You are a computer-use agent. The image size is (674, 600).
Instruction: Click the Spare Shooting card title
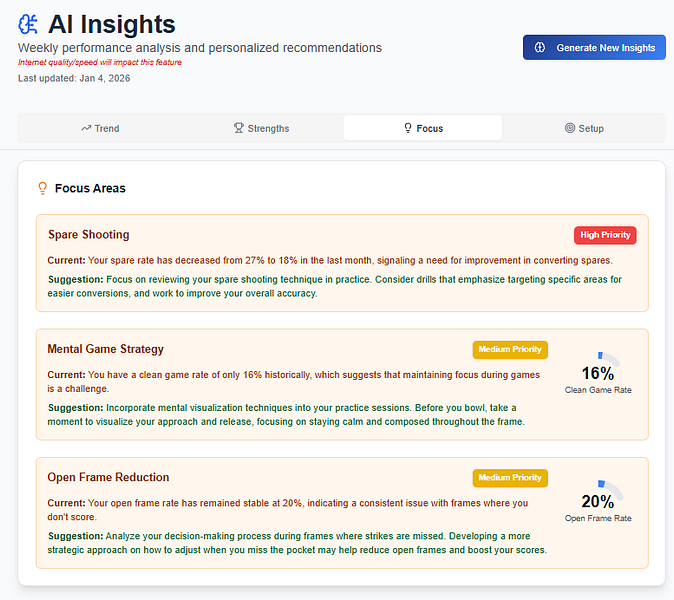tap(89, 235)
